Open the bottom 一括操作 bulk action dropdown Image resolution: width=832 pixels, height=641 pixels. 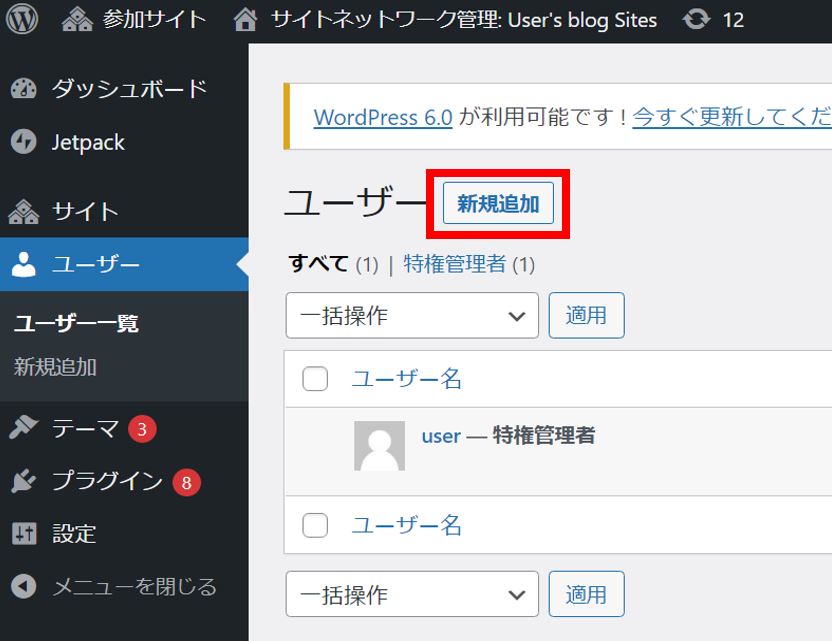pos(412,595)
